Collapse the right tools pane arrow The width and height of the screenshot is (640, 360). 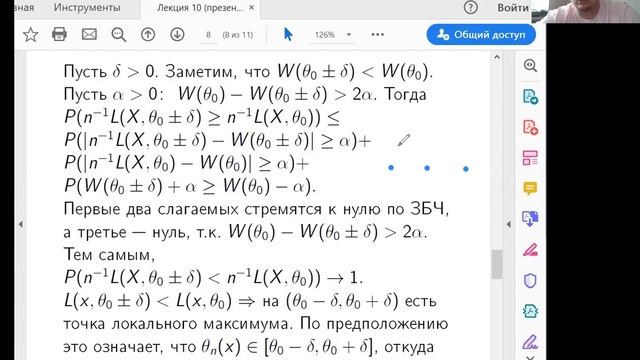point(509,224)
